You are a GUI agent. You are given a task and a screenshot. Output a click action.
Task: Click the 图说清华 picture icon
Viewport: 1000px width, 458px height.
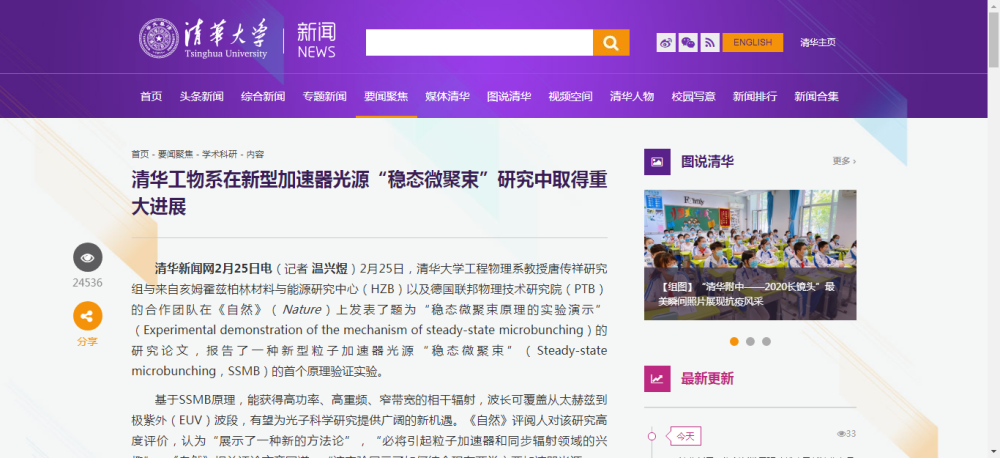(657, 161)
